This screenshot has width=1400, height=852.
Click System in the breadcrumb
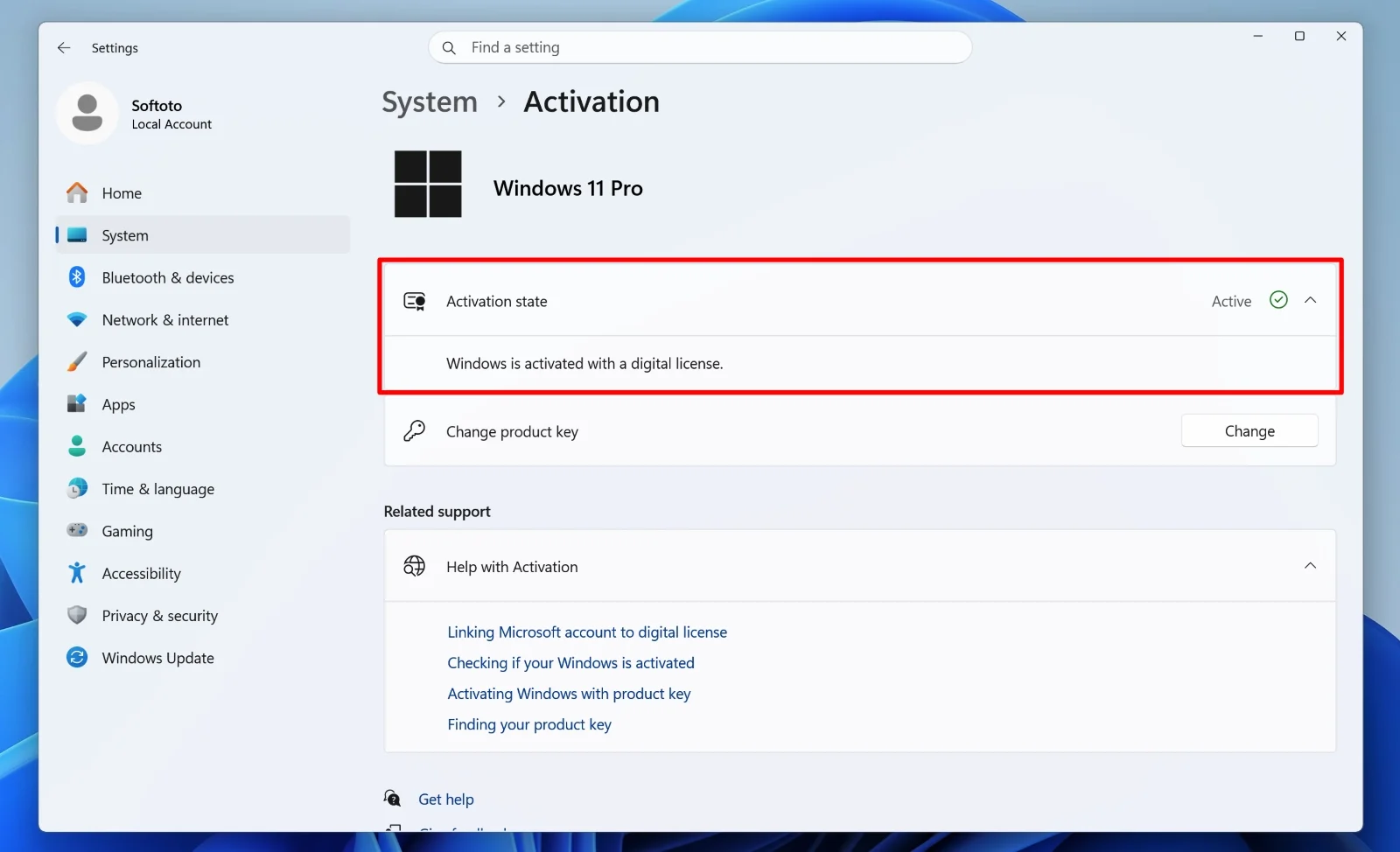click(430, 101)
